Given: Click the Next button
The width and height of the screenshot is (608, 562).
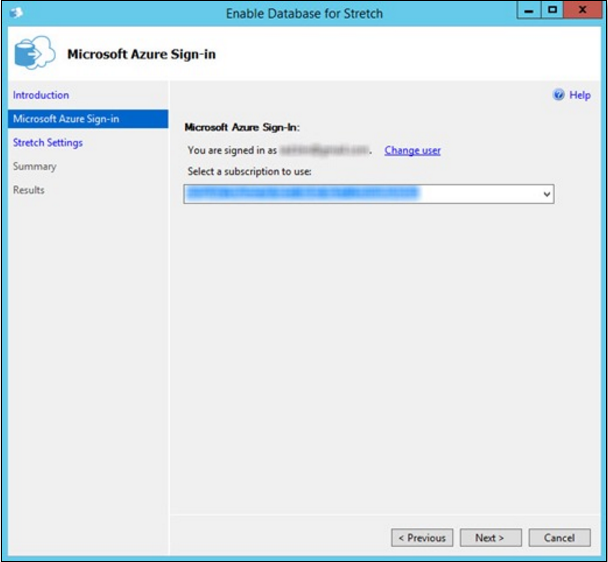Looking at the screenshot, I should (491, 538).
